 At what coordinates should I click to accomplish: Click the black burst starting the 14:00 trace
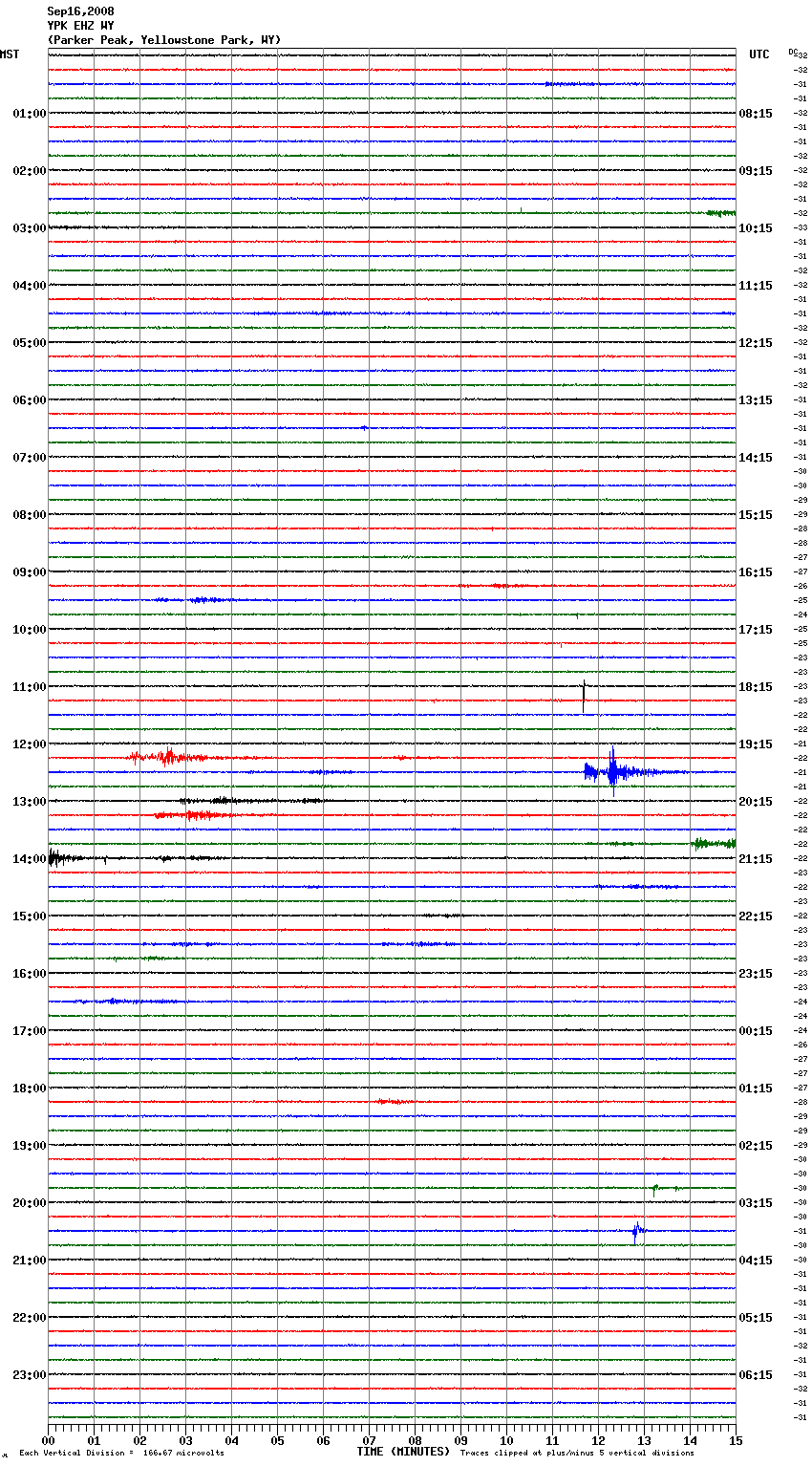tap(67, 858)
